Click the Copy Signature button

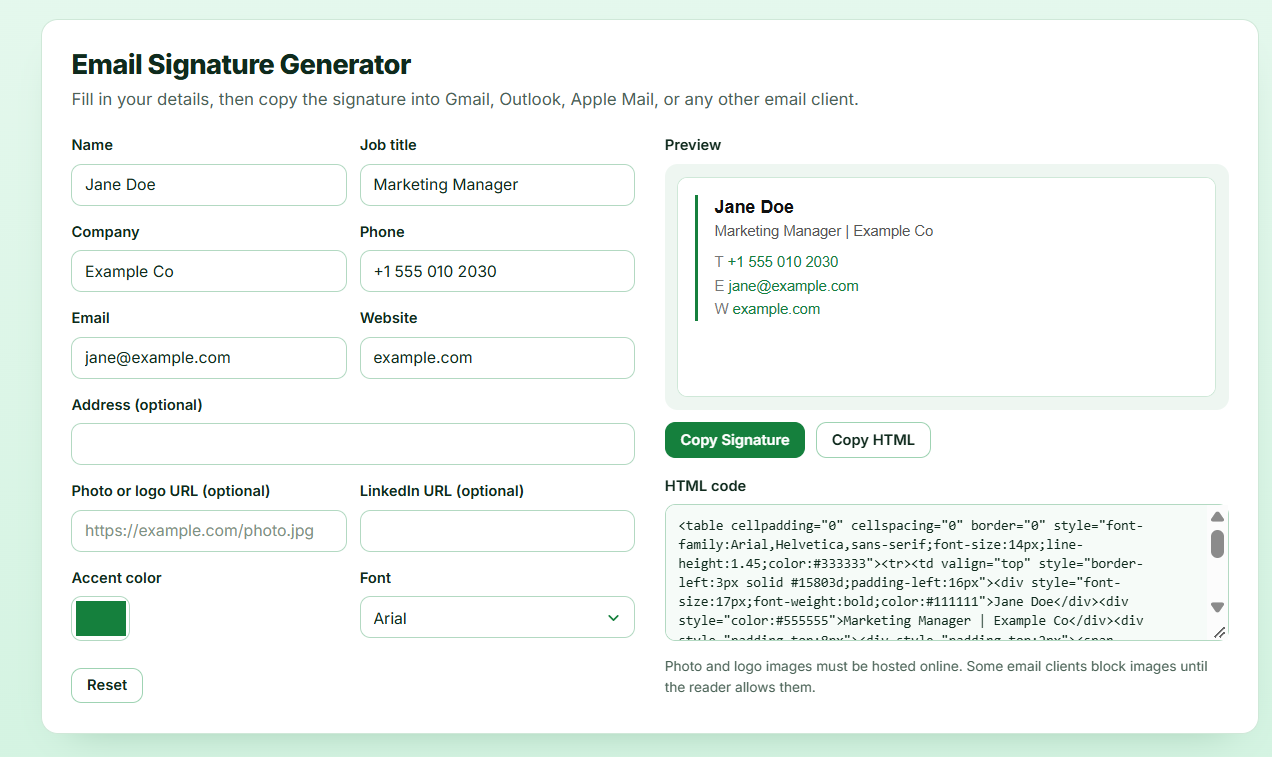[735, 440]
